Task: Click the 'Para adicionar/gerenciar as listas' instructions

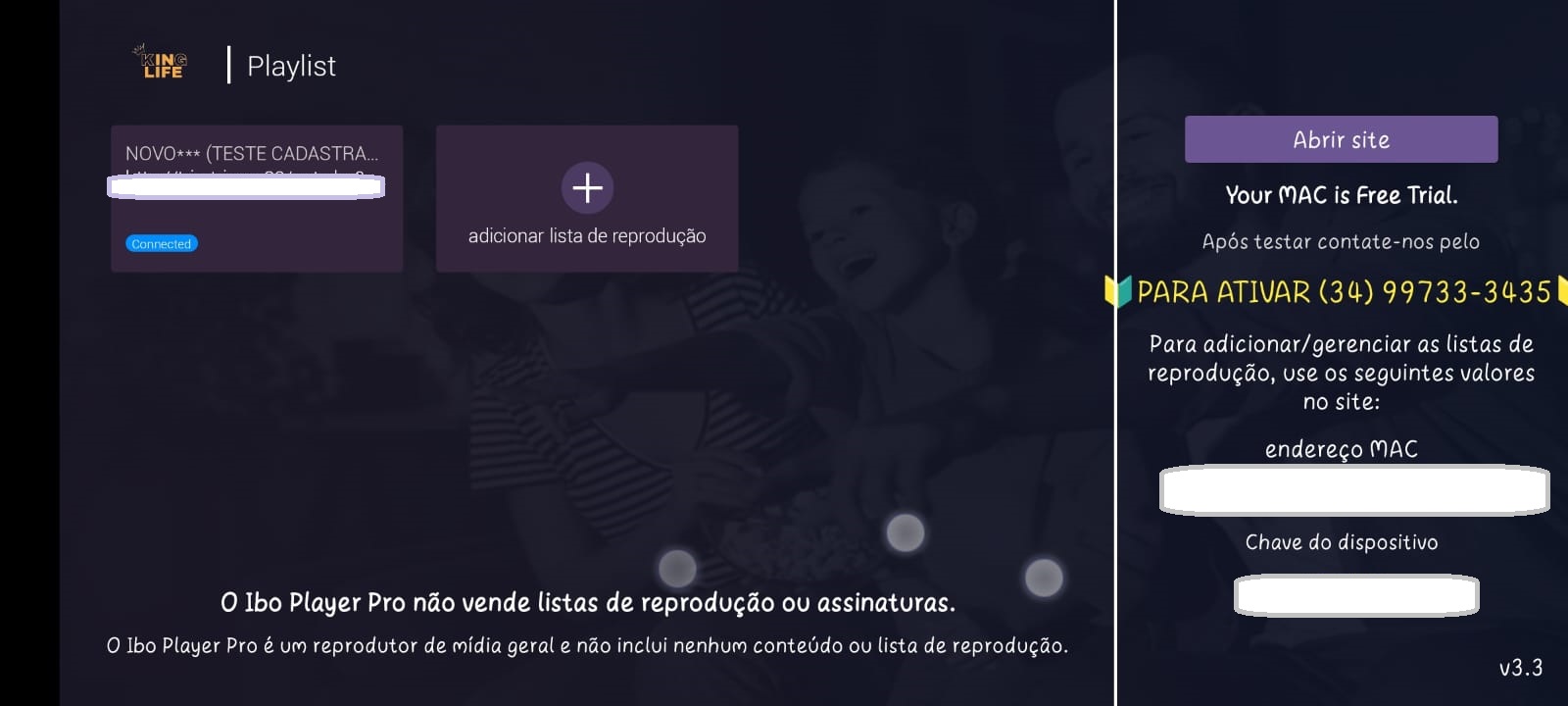Action: tap(1342, 373)
